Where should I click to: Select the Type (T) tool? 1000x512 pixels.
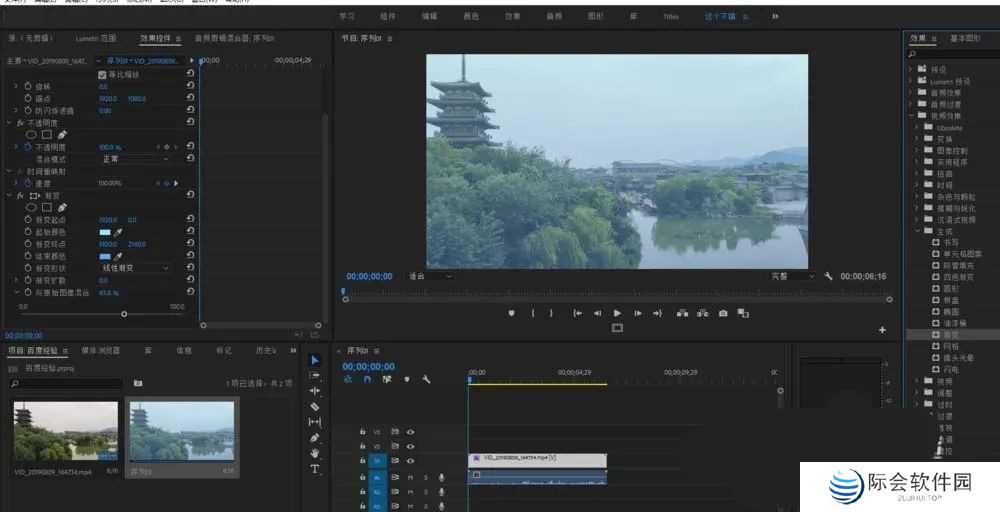(315, 468)
